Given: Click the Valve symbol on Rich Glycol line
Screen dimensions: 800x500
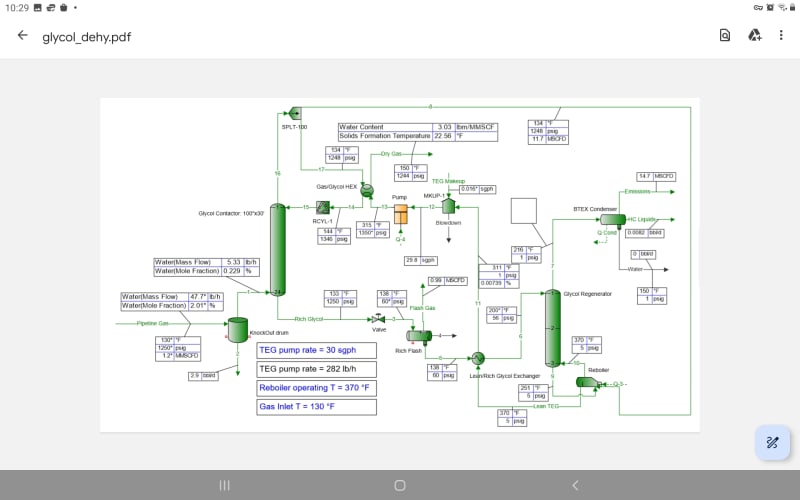Looking at the screenshot, I should point(378,319).
